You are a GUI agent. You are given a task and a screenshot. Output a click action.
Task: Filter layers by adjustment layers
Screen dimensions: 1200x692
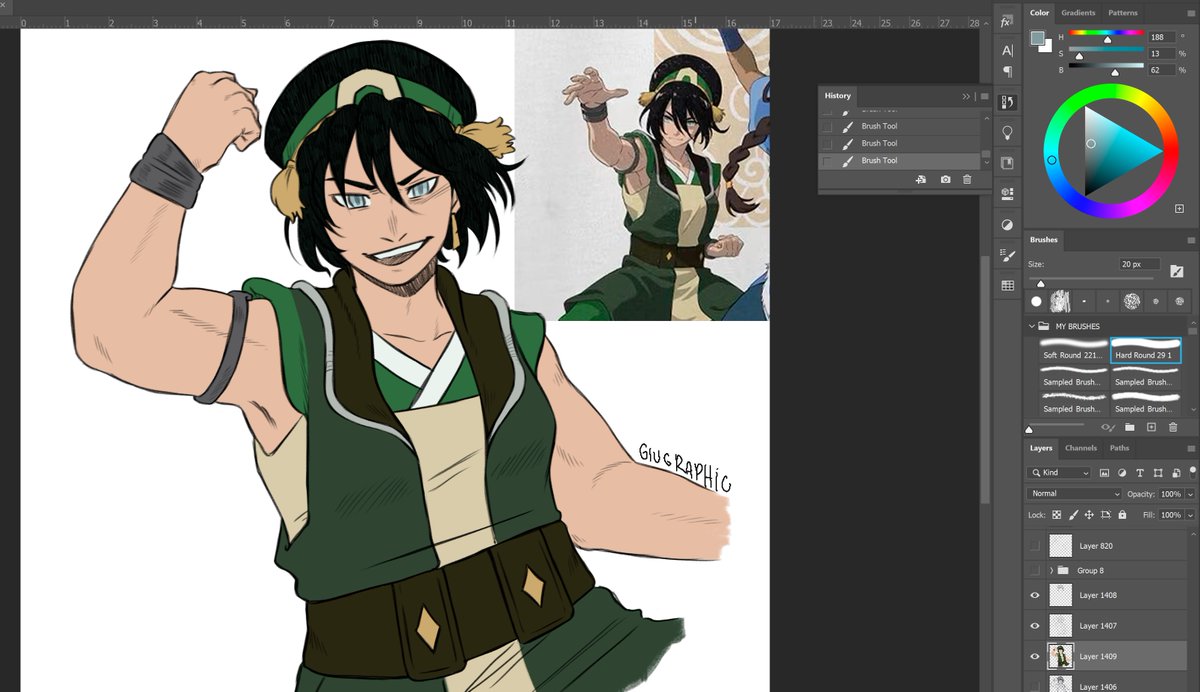1122,472
